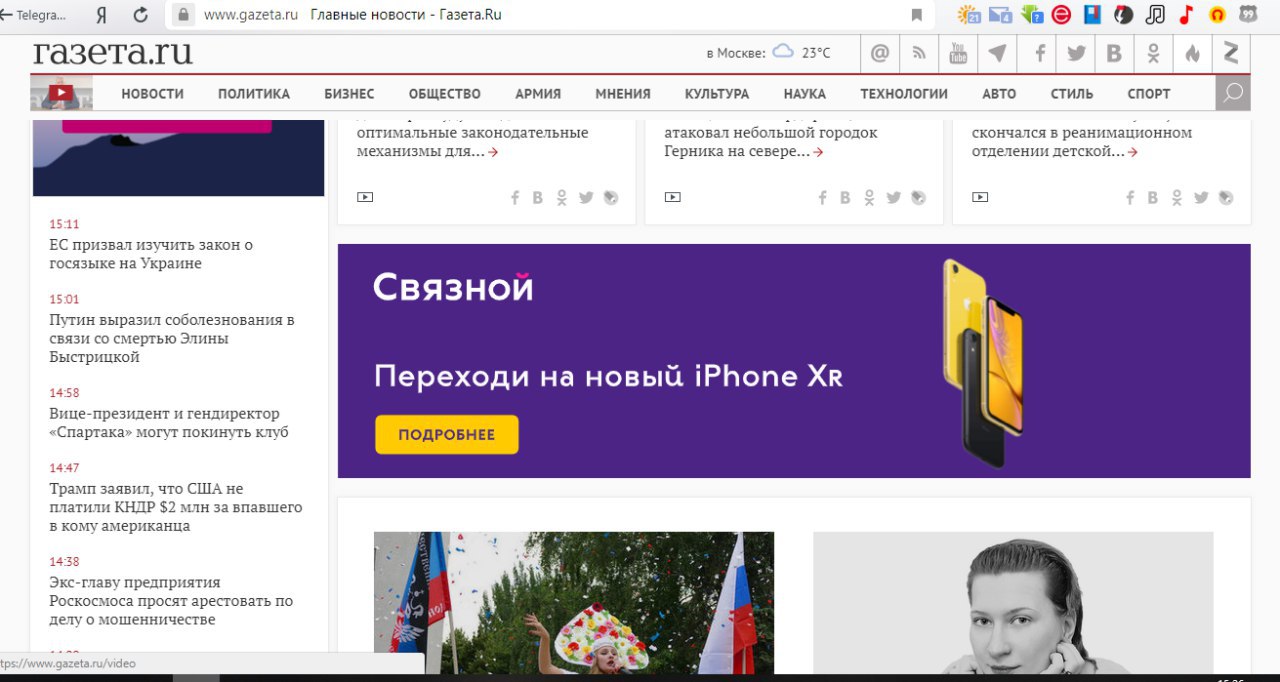Open the green download-arrow extension icon

click(x=1032, y=15)
